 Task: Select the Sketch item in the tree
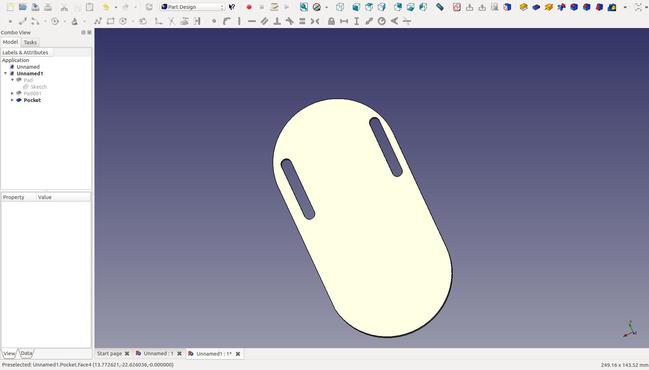point(38,87)
